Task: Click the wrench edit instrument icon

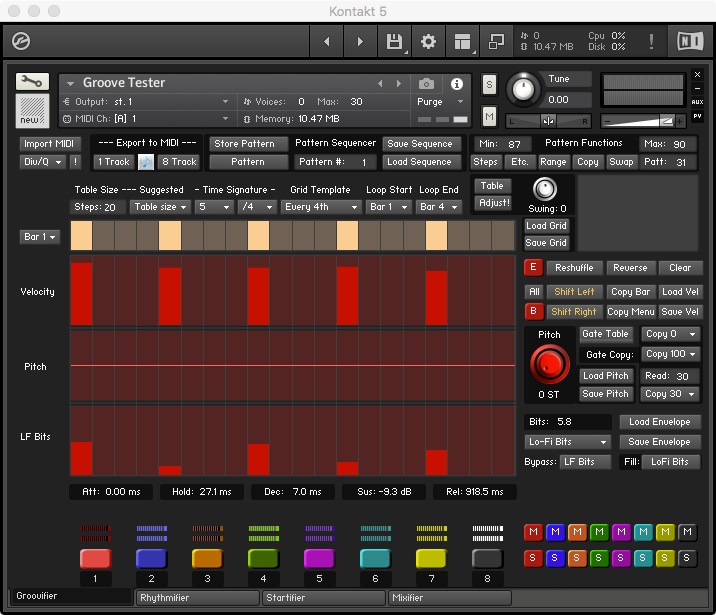Action: click(x=32, y=82)
